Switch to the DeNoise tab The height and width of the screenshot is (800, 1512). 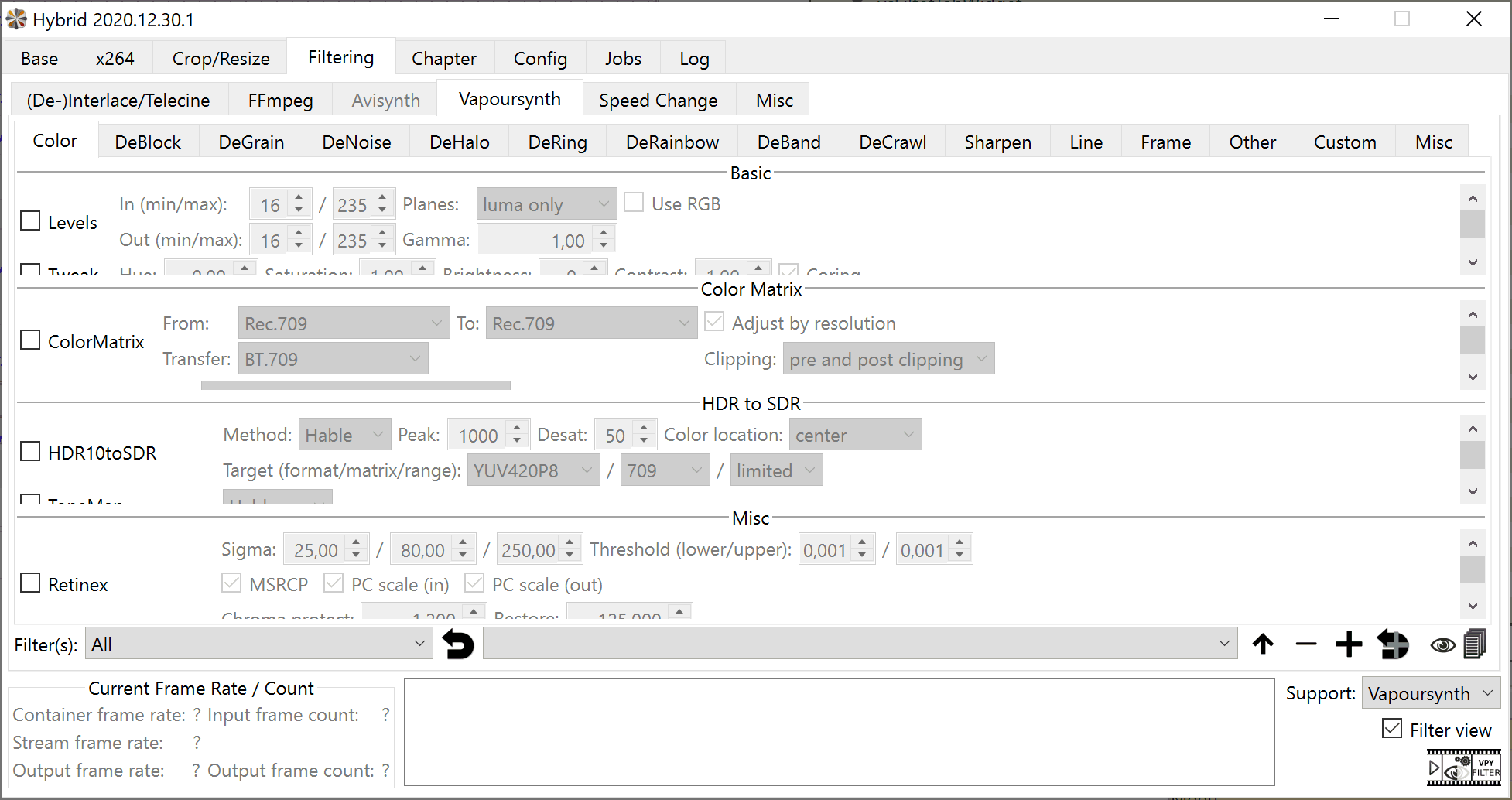[x=356, y=142]
